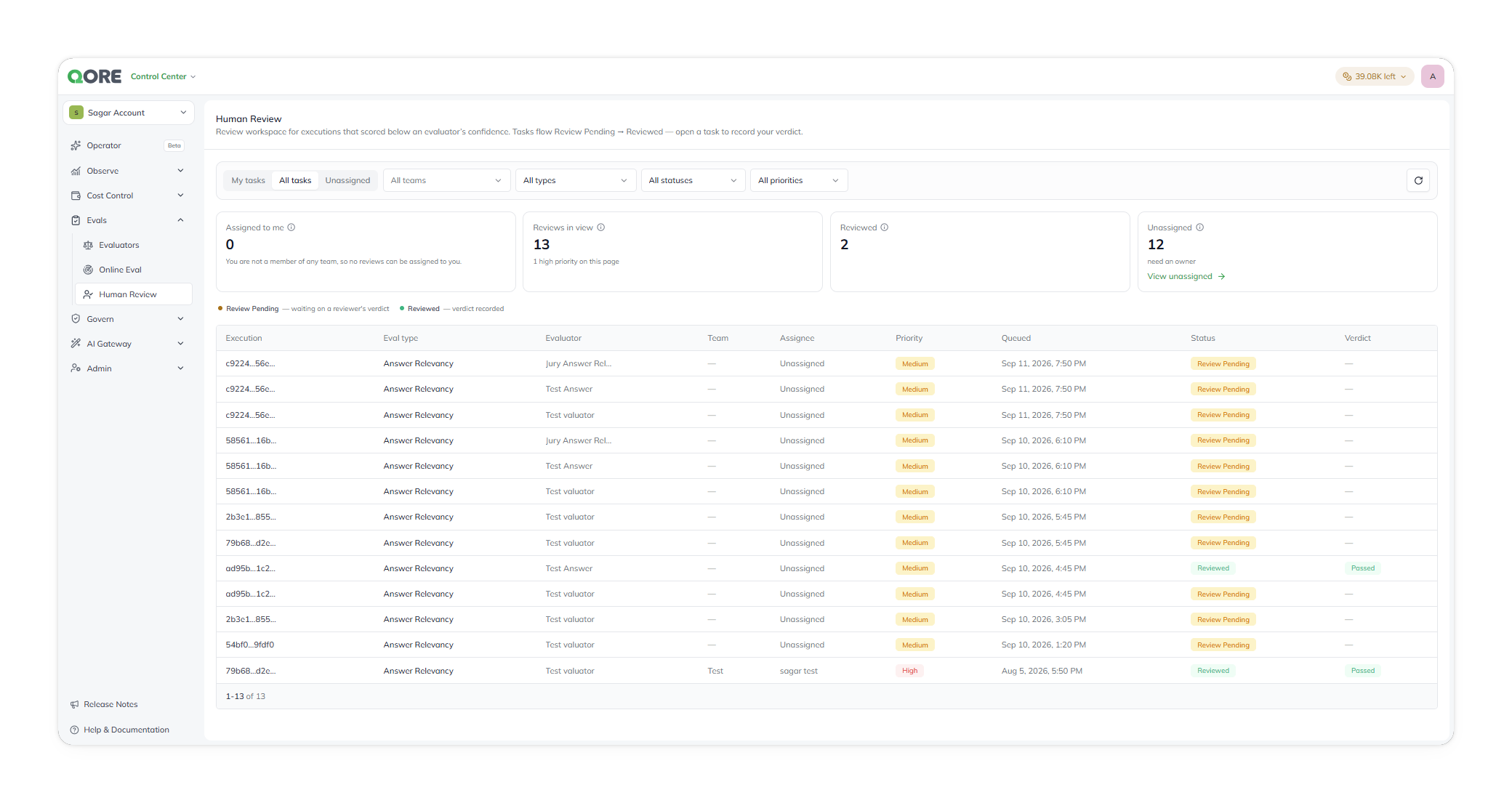This screenshot has width=1512, height=803.
Task: Click info icon beside Reviews in view
Action: point(601,227)
